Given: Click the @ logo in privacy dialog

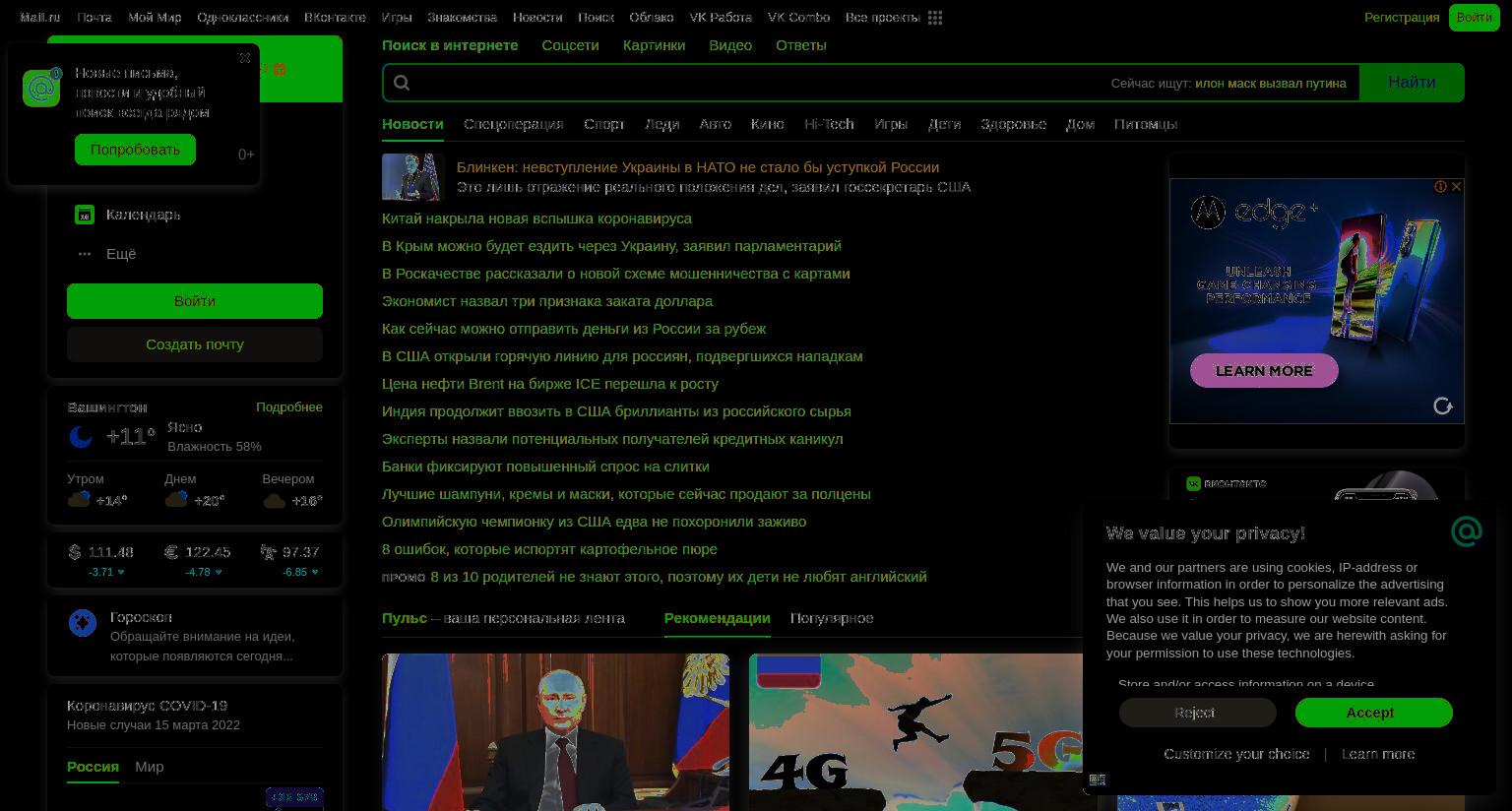Looking at the screenshot, I should pyautogui.click(x=1466, y=531).
